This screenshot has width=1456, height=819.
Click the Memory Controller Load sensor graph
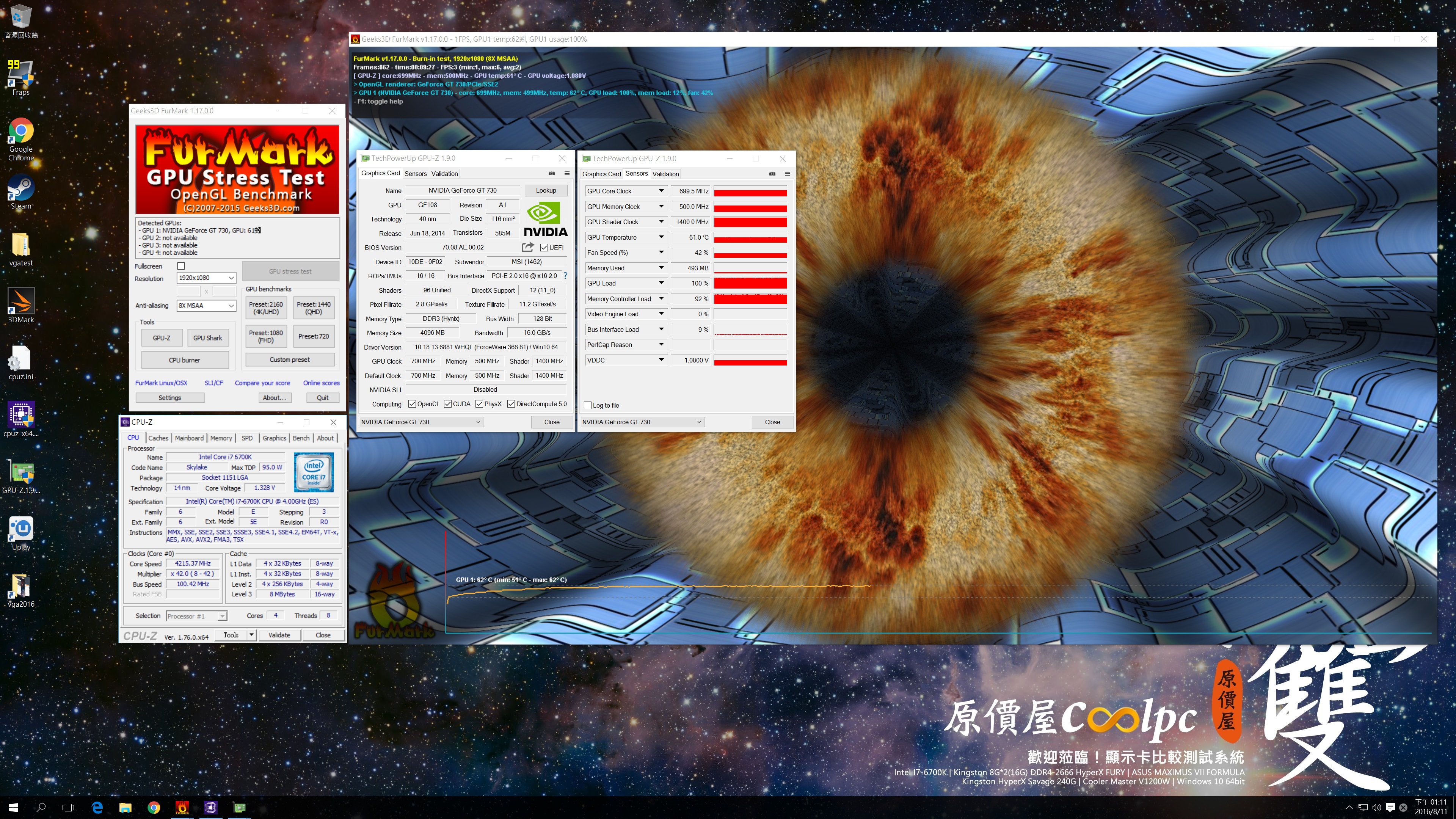click(751, 299)
